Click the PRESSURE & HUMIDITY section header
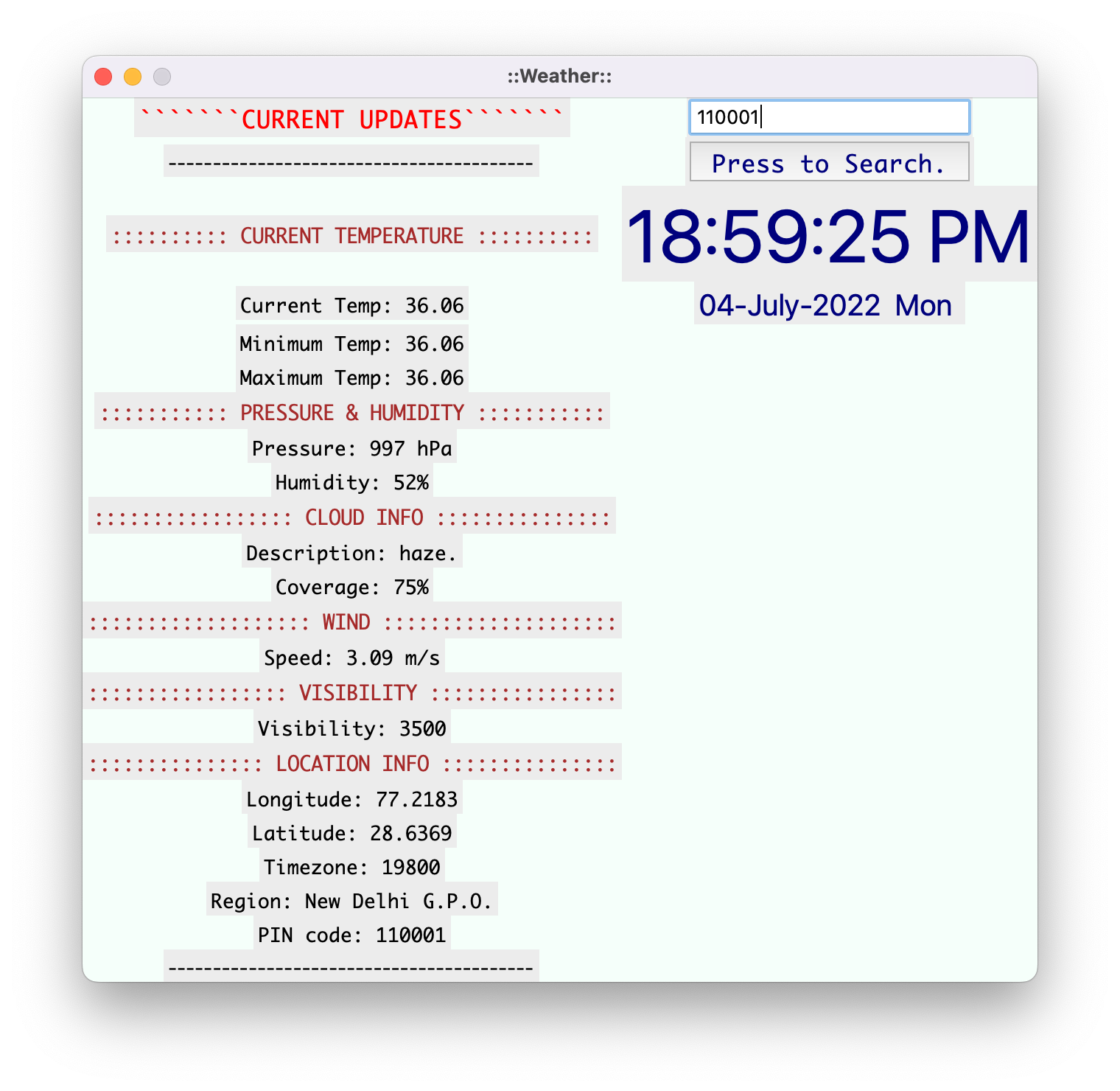This screenshot has height=1091, width=1120. (x=352, y=412)
